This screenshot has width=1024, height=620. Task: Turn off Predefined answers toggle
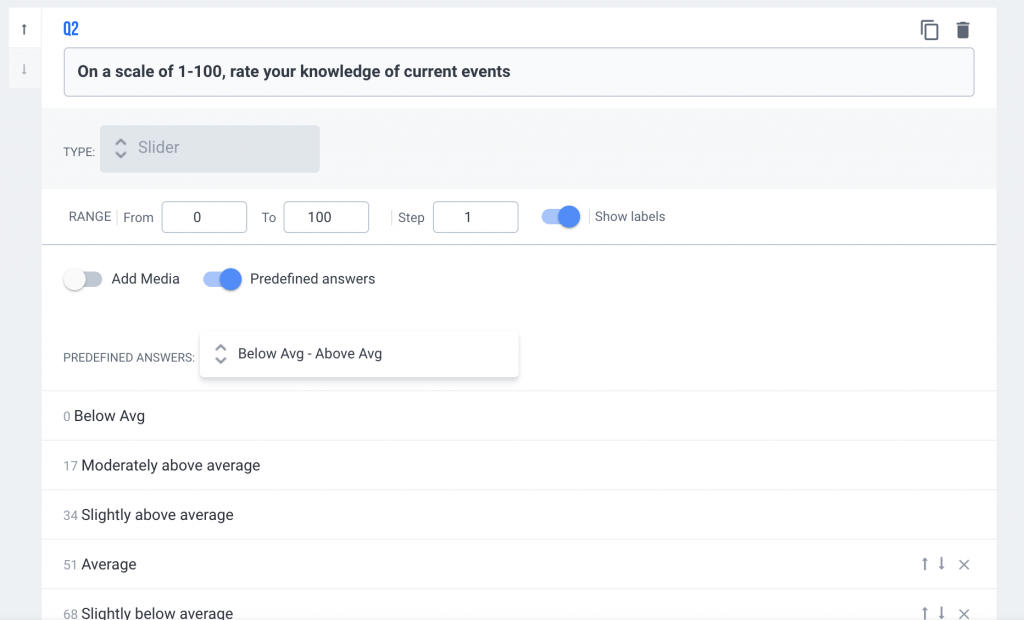[222, 279]
